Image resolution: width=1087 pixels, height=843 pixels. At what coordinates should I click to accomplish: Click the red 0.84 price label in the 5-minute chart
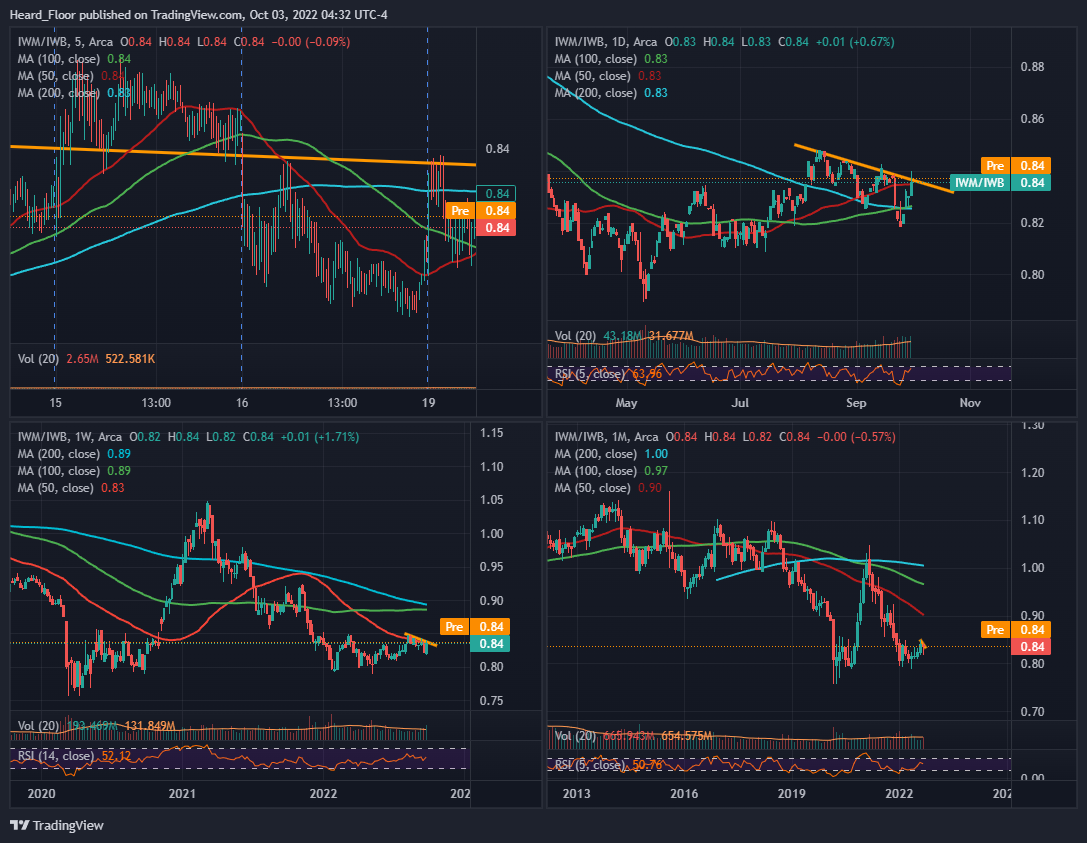pos(496,227)
